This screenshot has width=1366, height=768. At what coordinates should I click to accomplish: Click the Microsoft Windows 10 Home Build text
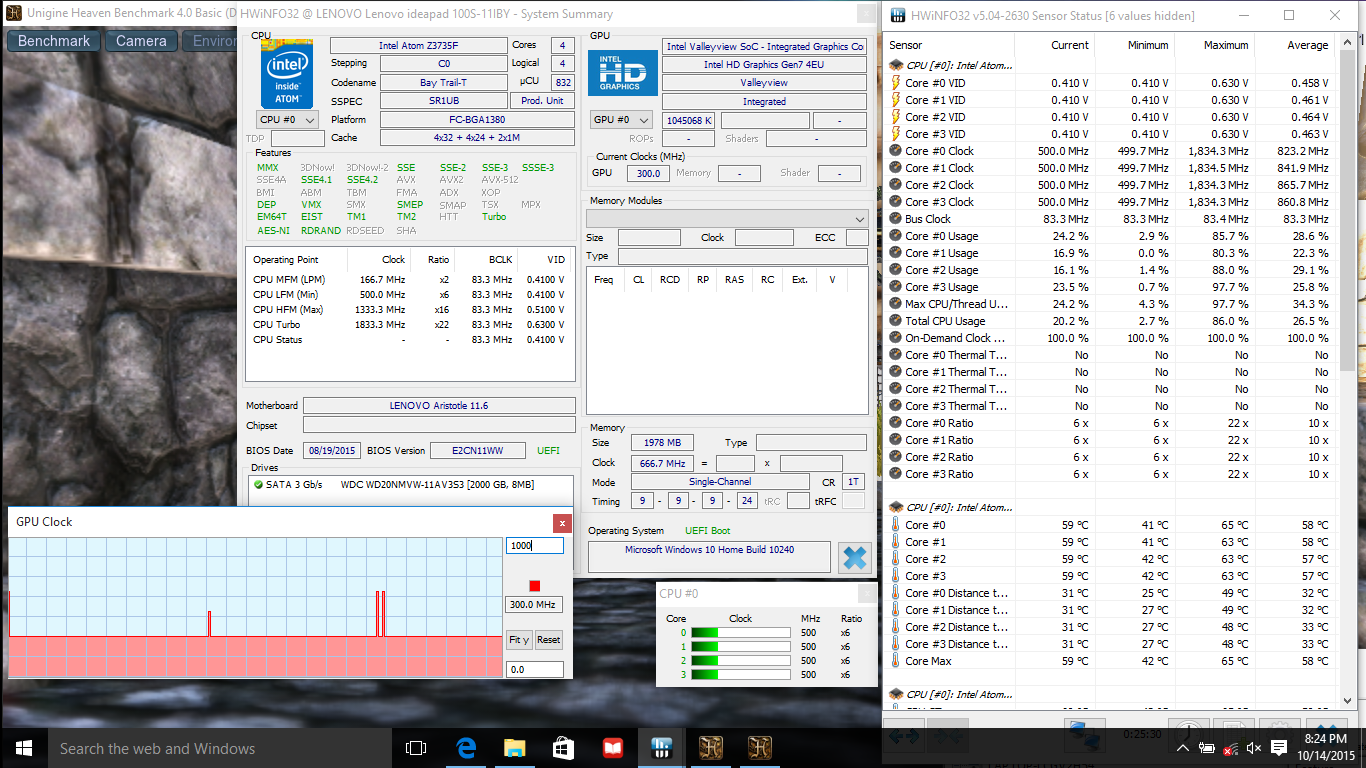coord(709,550)
